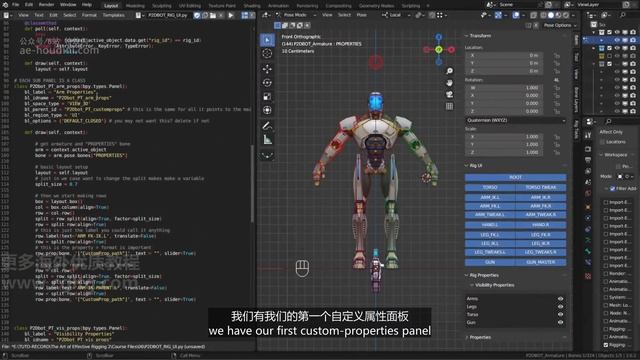Open the text editor Templates menu
The width and height of the screenshot is (640, 360).
coord(113,15)
